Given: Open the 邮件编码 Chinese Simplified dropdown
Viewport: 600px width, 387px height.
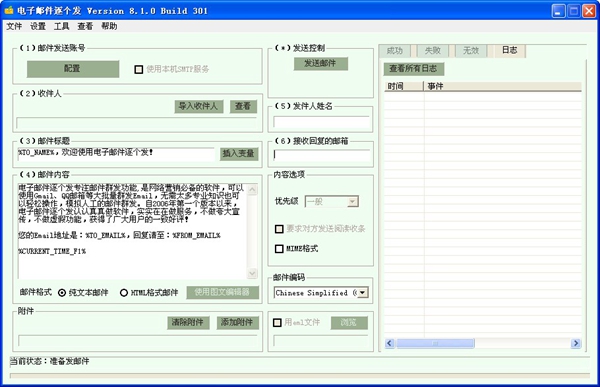Looking at the screenshot, I should pyautogui.click(x=362, y=293).
